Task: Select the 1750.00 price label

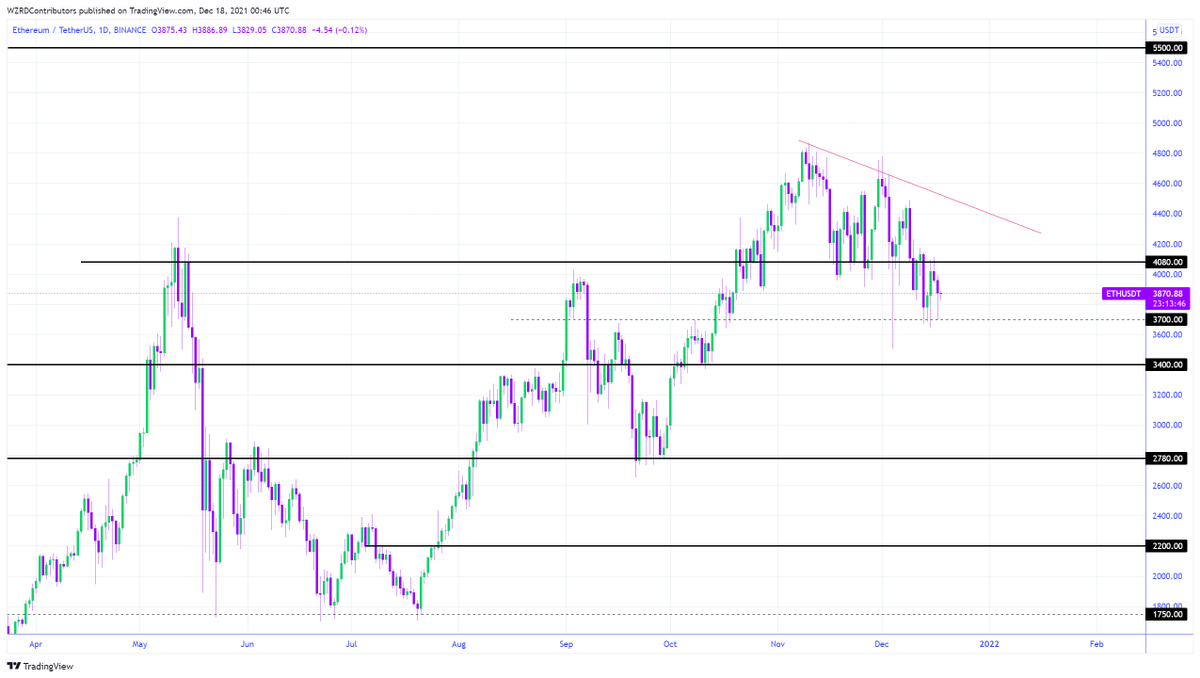Action: tap(1167, 614)
